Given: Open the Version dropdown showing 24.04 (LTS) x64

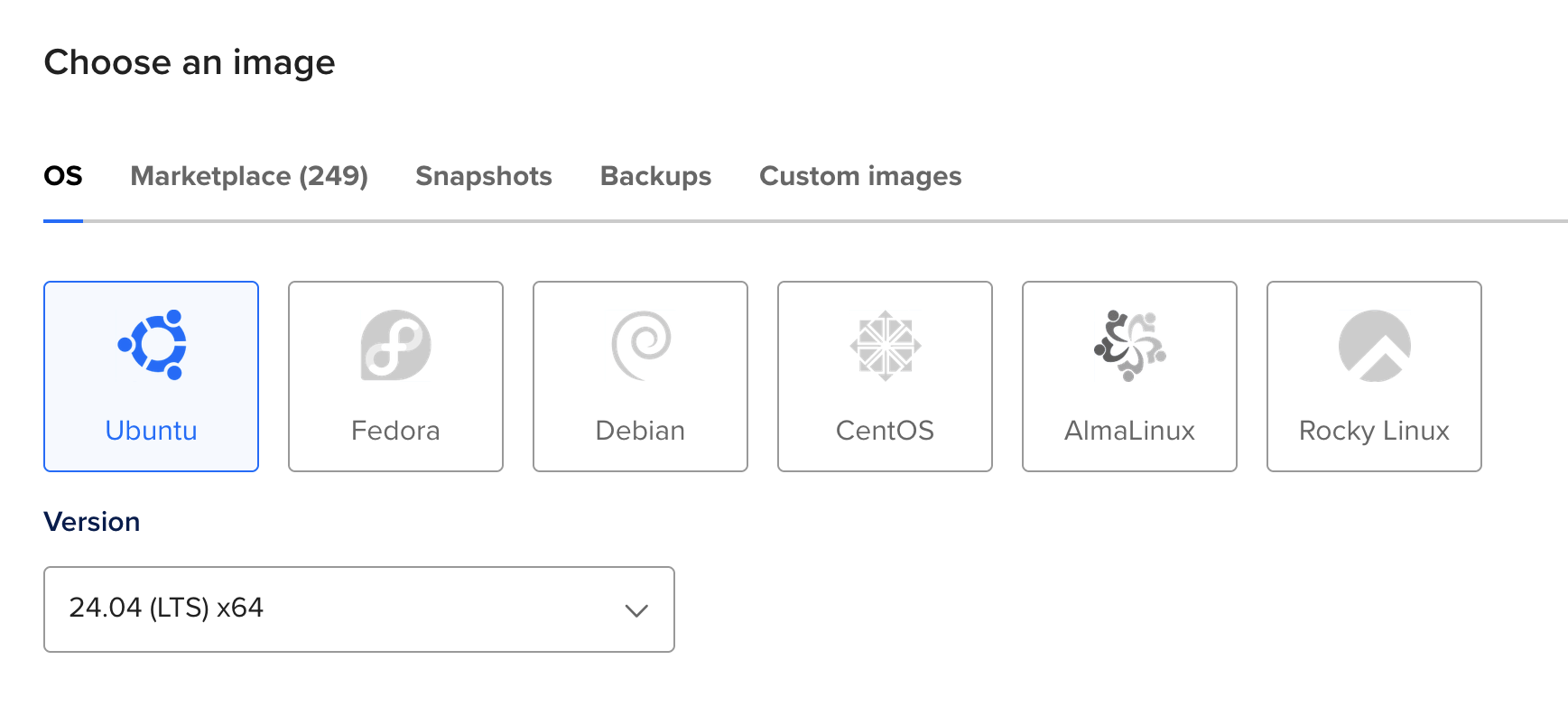Looking at the screenshot, I should [358, 609].
